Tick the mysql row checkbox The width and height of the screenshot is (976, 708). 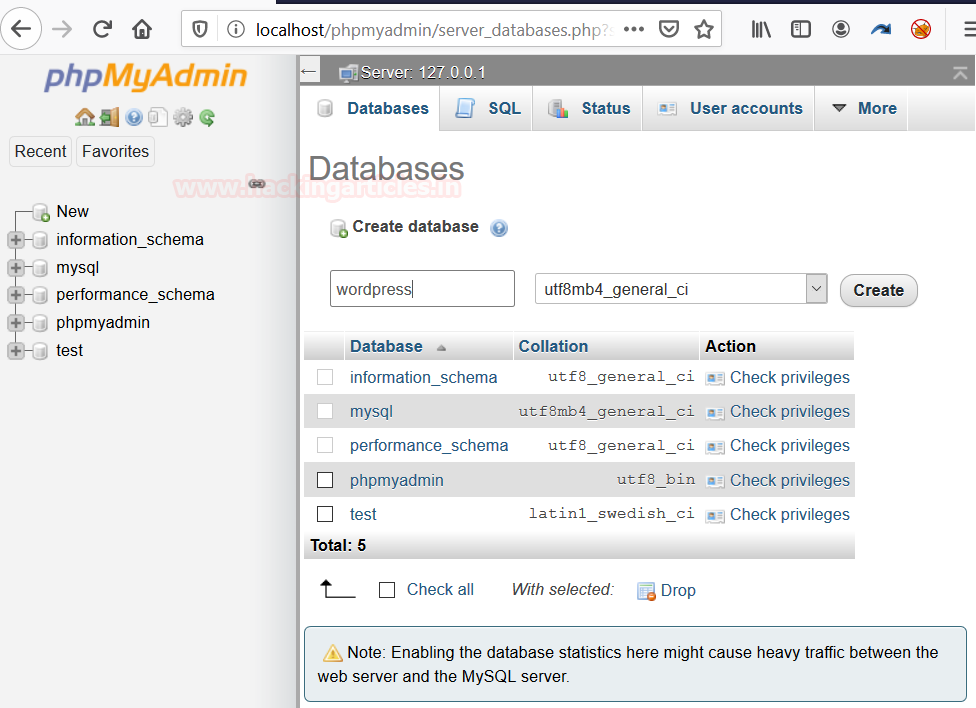[325, 411]
